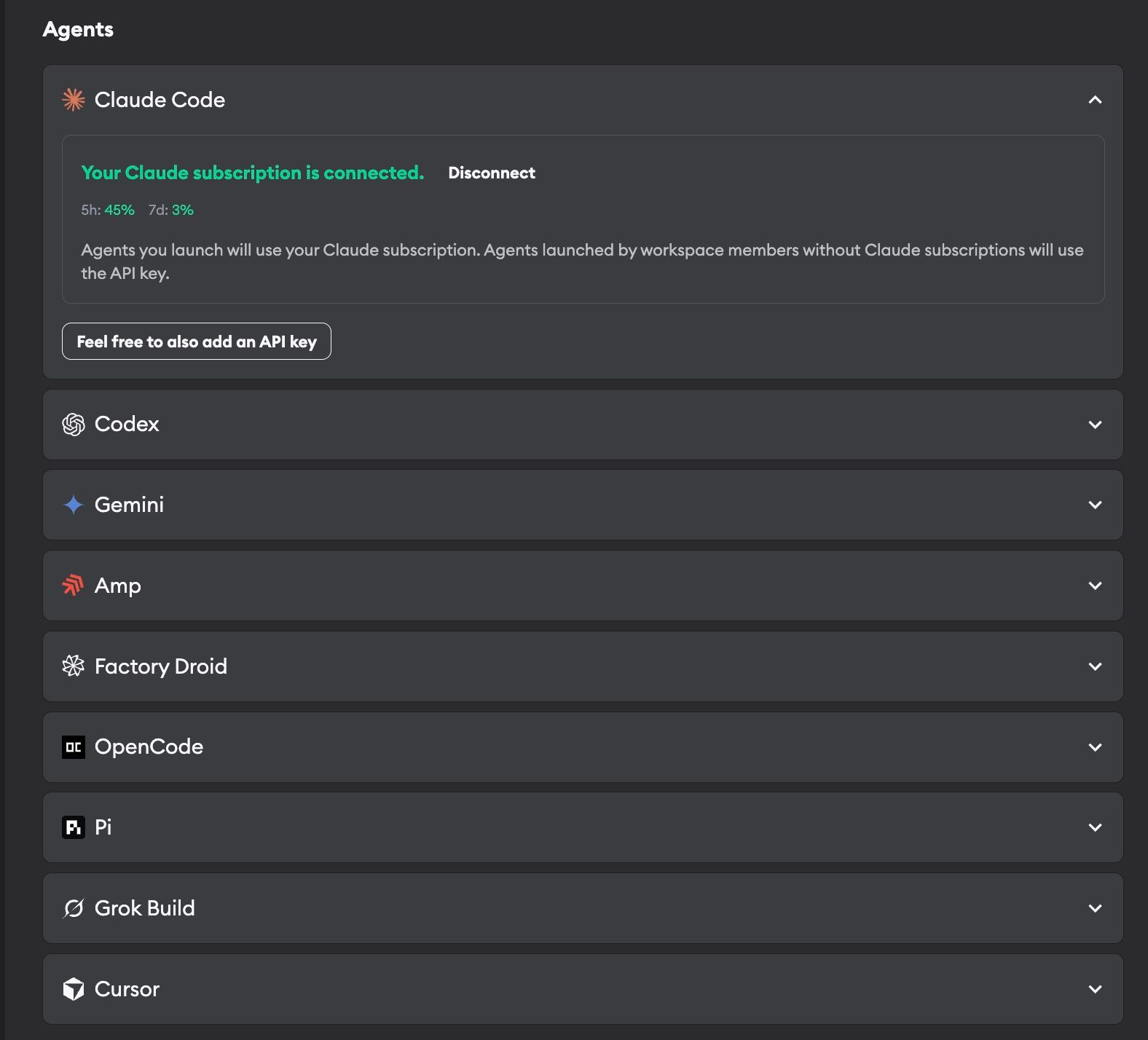The width and height of the screenshot is (1148, 1040).
Task: Click the Amp red arrows icon
Action: tap(74, 586)
